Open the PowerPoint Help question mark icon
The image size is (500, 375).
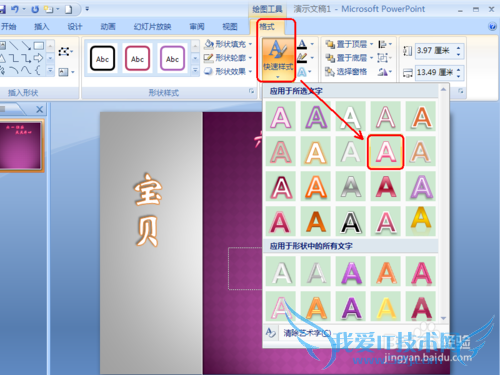[492, 27]
